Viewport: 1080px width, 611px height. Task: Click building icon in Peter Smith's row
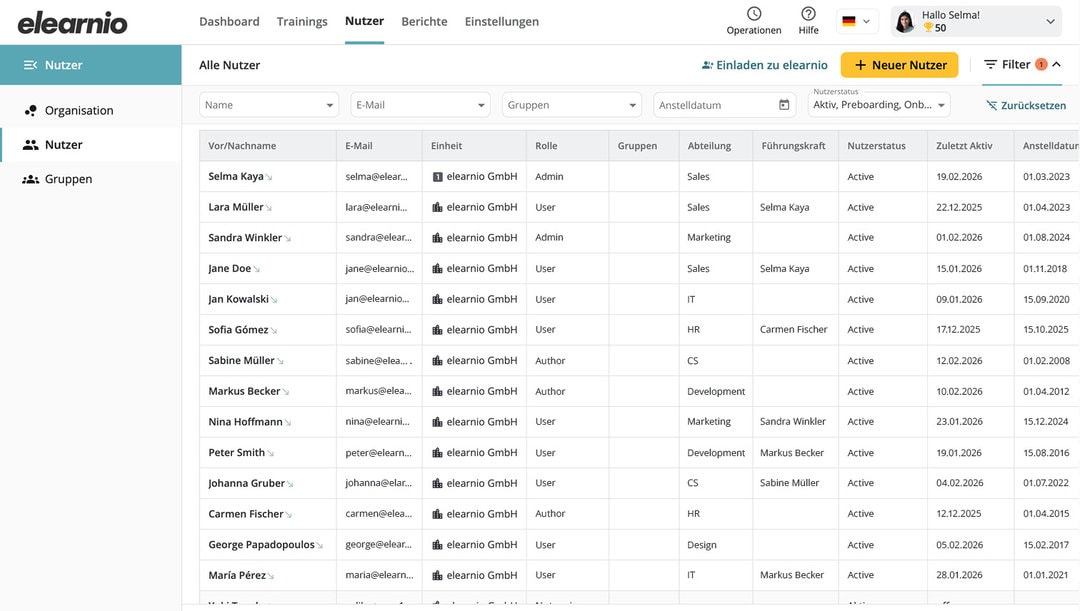tap(437, 453)
